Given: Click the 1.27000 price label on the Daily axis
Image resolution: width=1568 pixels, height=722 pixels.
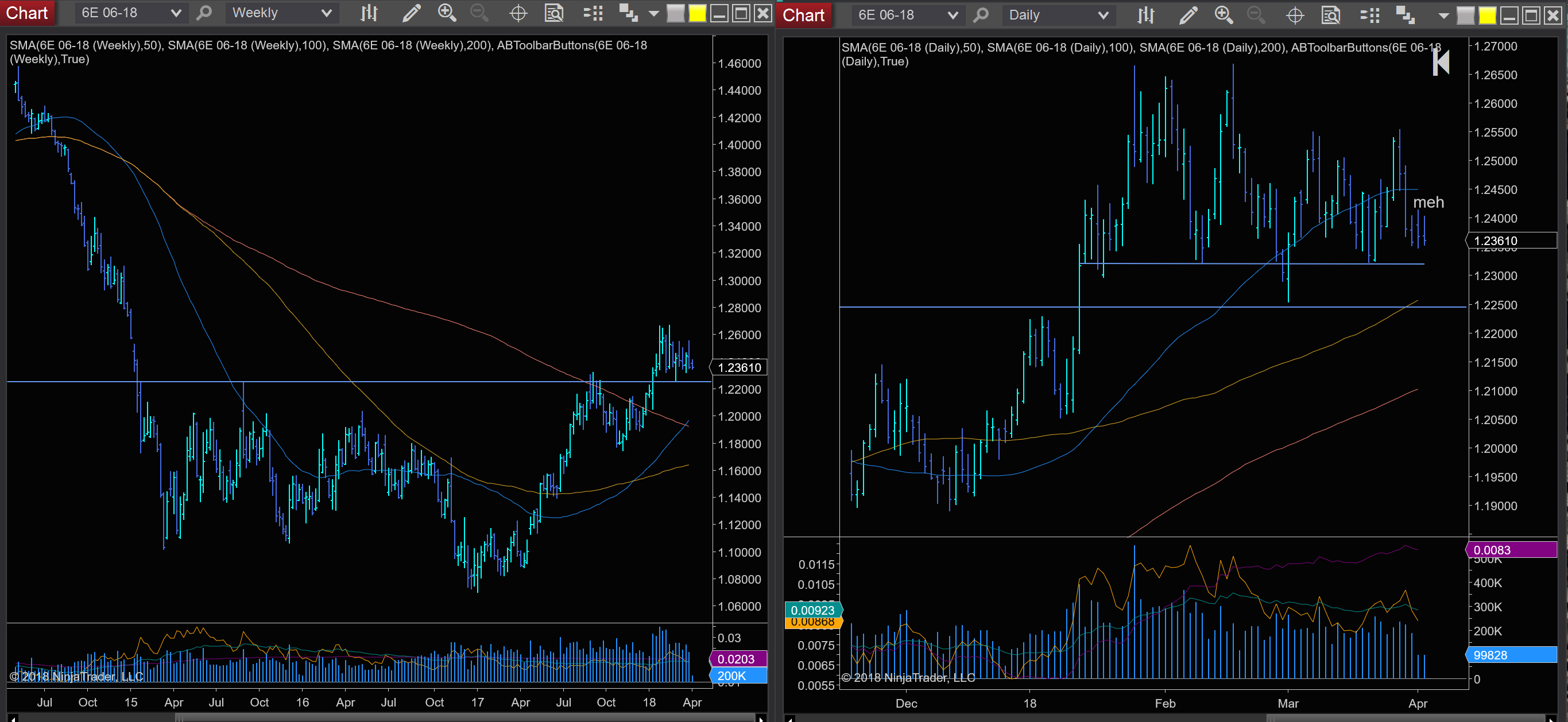Looking at the screenshot, I should [1496, 46].
